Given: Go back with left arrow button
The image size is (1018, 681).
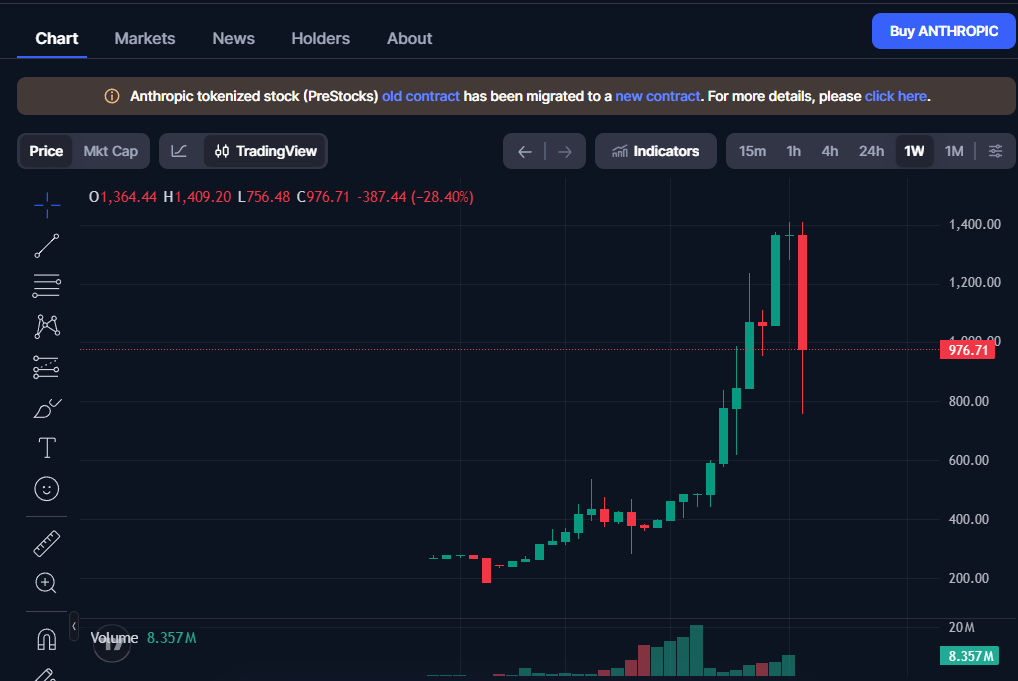Looking at the screenshot, I should [x=525, y=152].
